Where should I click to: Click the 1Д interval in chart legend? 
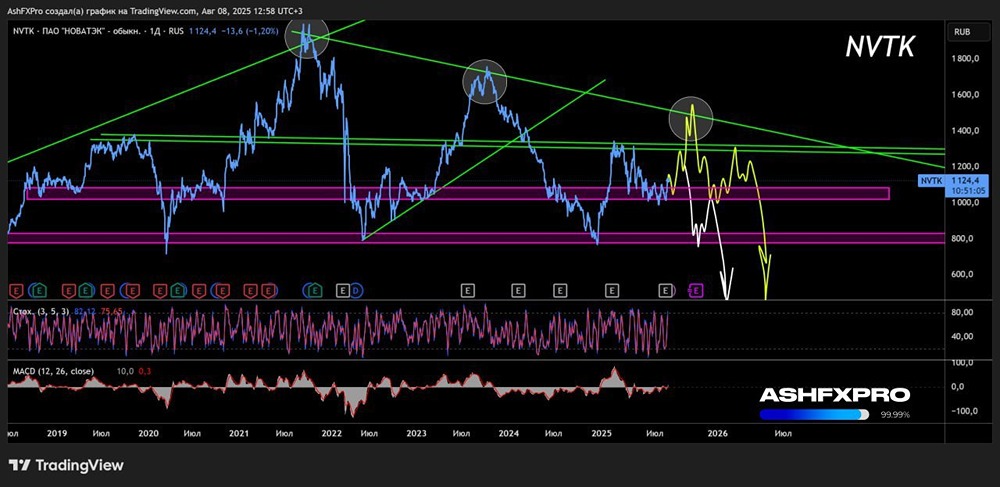pos(156,31)
